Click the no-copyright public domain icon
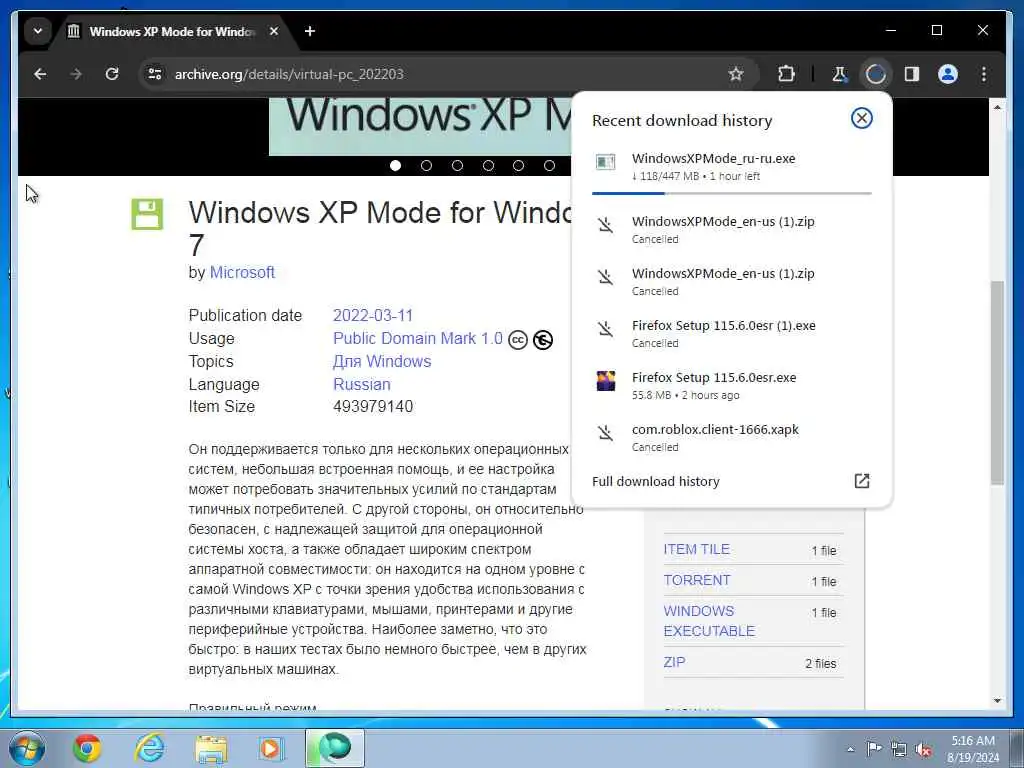Screen dimensions: 1024x768 click(x=543, y=340)
